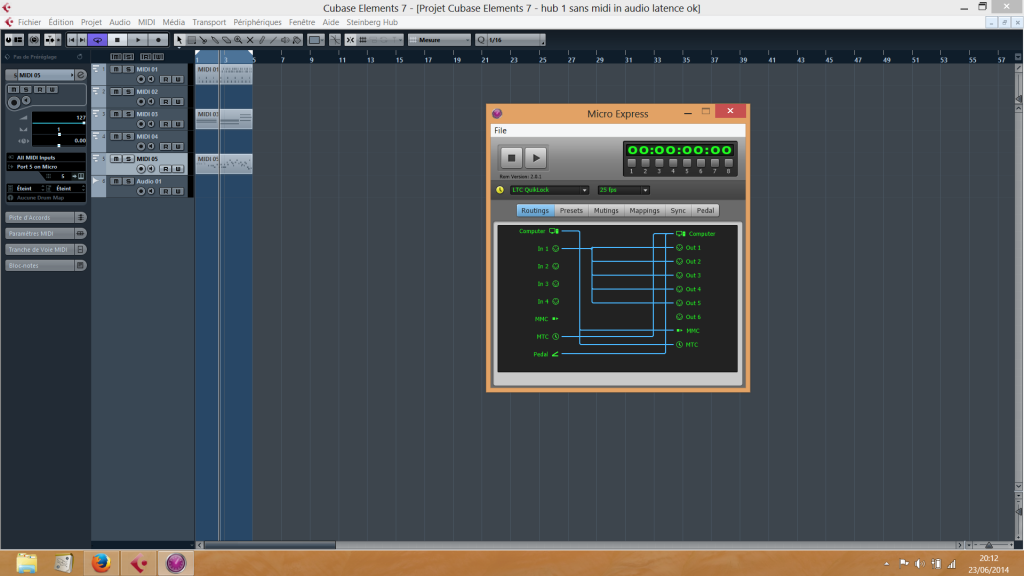The height and width of the screenshot is (576, 1024).
Task: Open the Périphériques menu
Action: click(x=257, y=22)
